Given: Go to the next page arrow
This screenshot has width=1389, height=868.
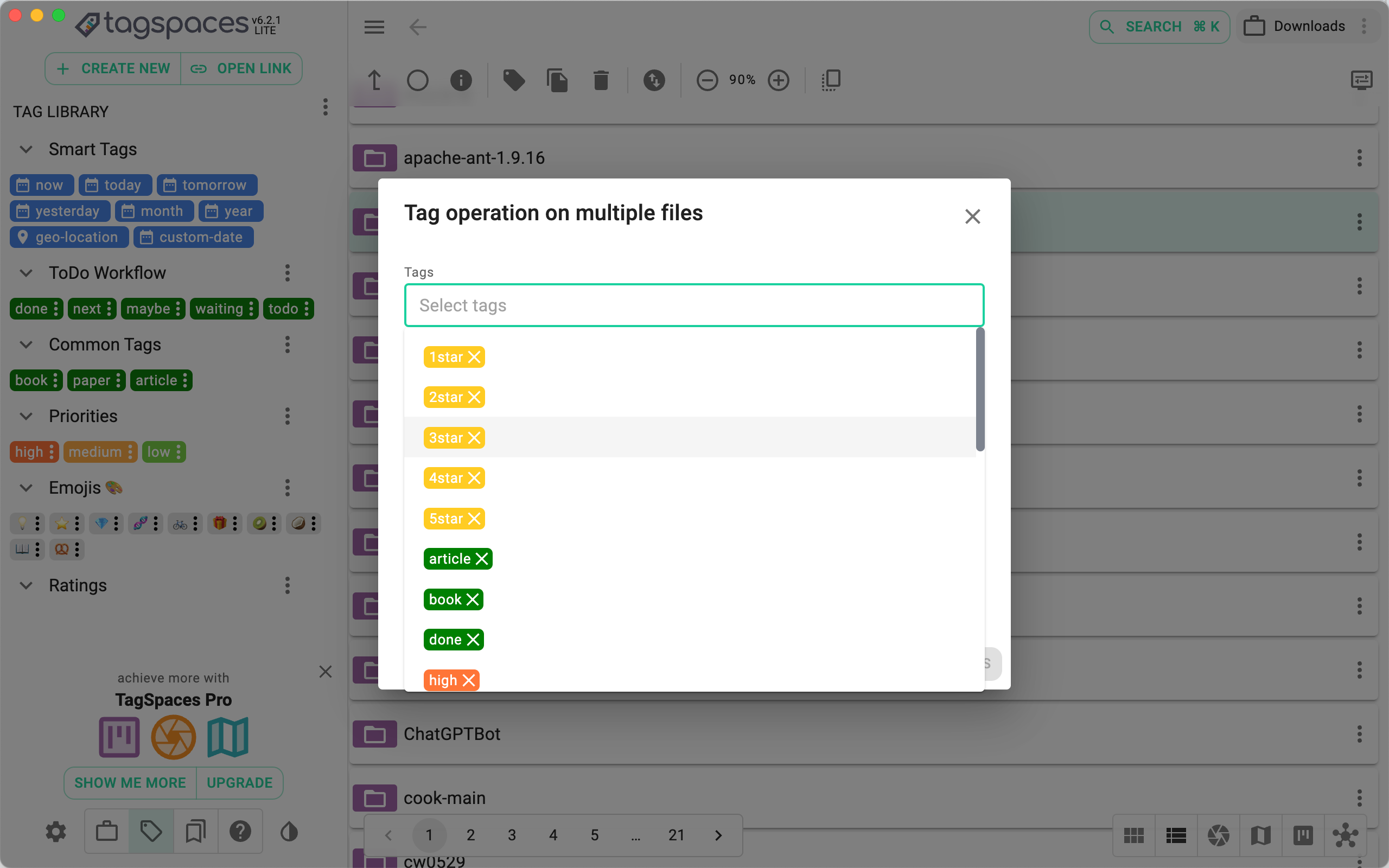Looking at the screenshot, I should (718, 835).
